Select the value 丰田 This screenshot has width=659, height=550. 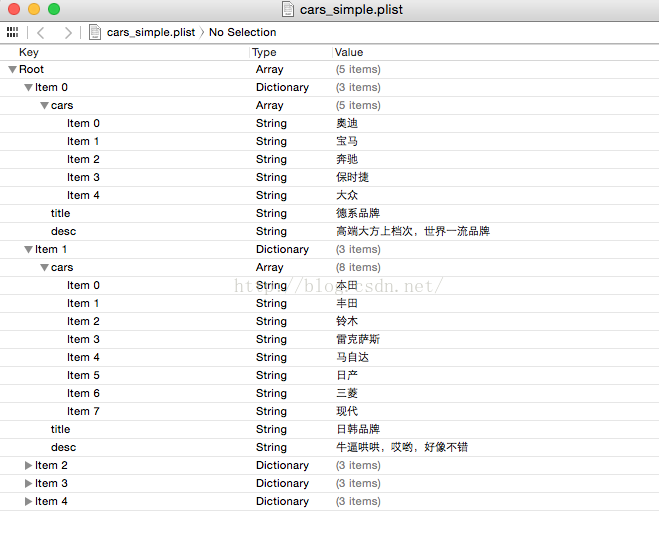pos(347,304)
